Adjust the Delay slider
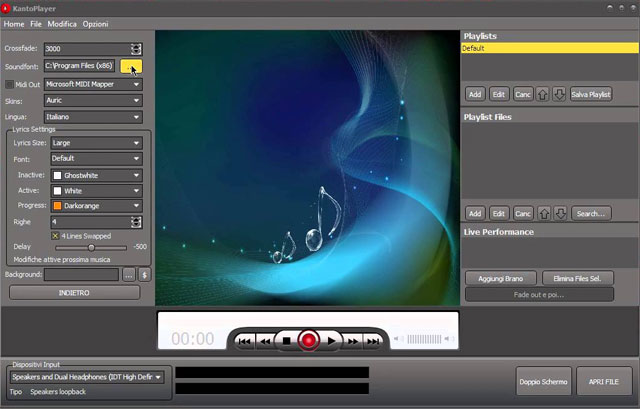The image size is (640, 409). click(92, 246)
